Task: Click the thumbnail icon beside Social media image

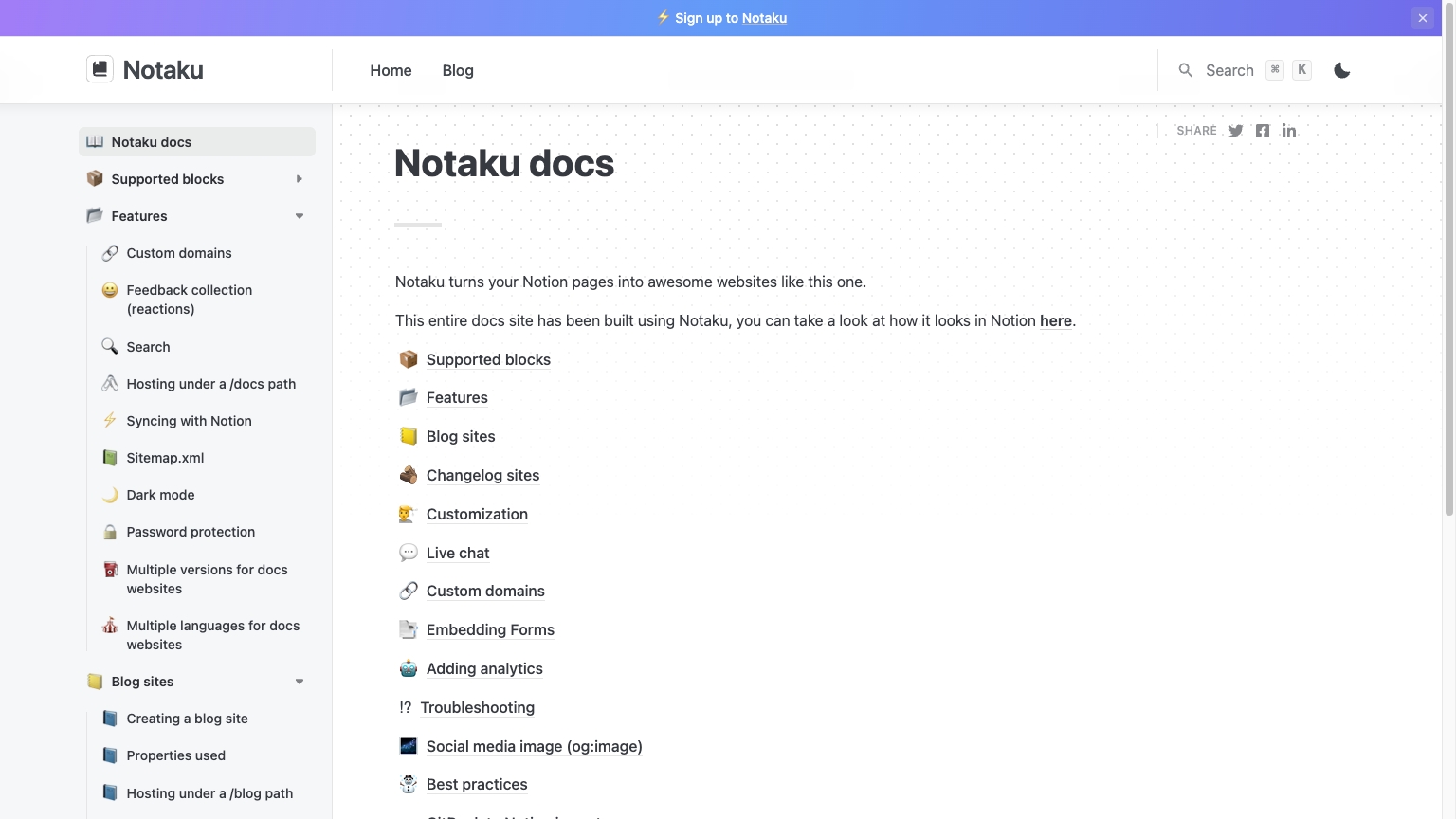Action: (409, 746)
